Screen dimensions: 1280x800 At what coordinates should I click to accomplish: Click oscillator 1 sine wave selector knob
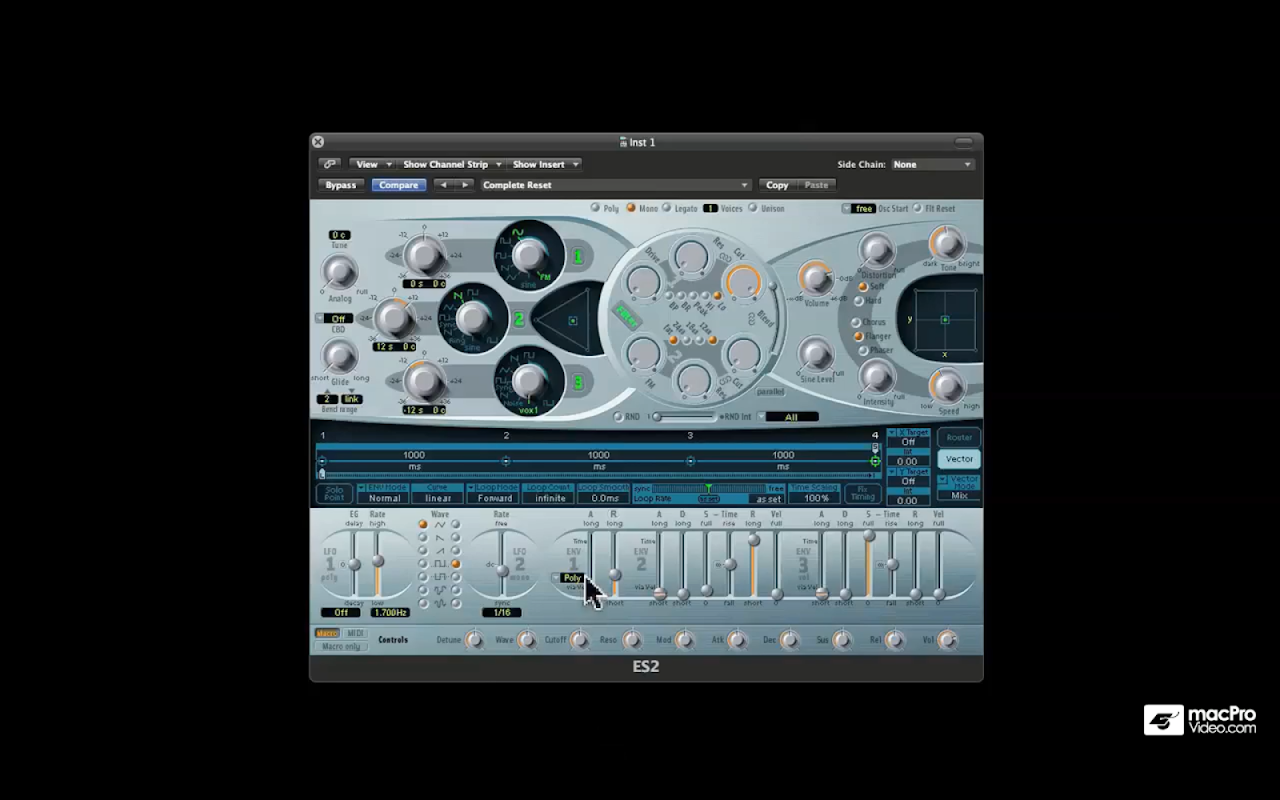pyautogui.click(x=528, y=255)
